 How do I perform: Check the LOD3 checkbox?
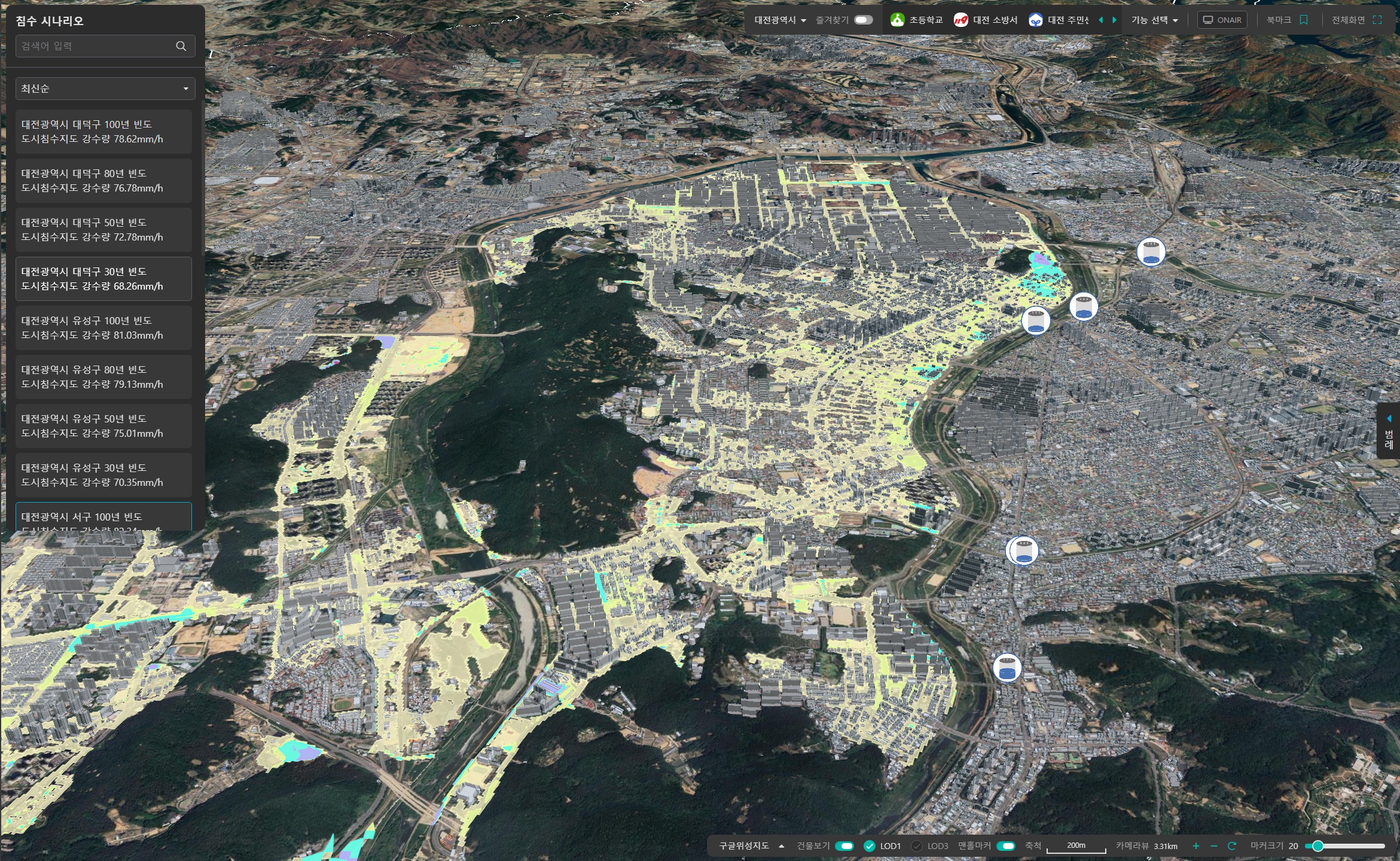point(916,845)
